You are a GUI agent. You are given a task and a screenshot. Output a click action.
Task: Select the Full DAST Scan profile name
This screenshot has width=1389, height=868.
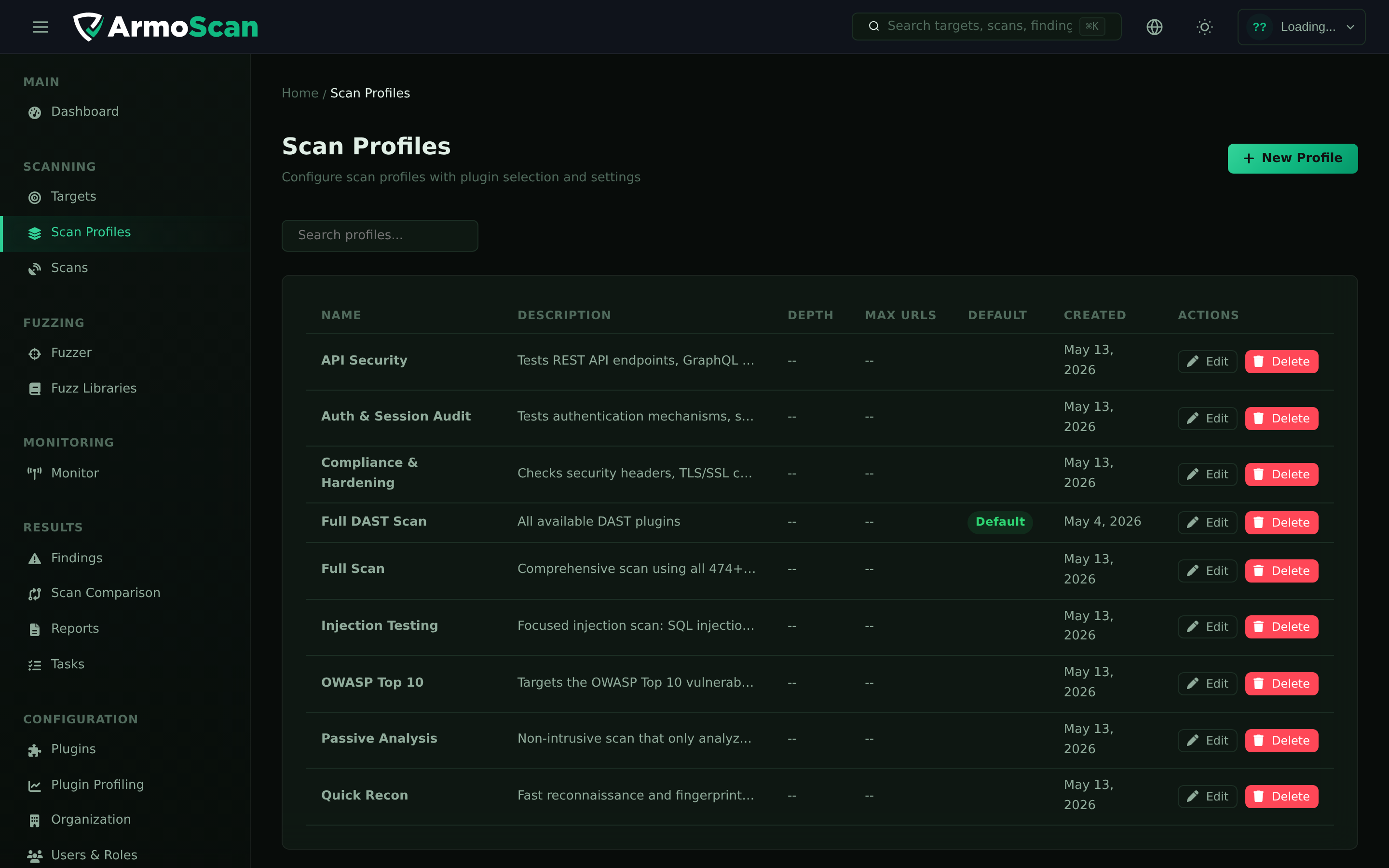click(x=374, y=521)
